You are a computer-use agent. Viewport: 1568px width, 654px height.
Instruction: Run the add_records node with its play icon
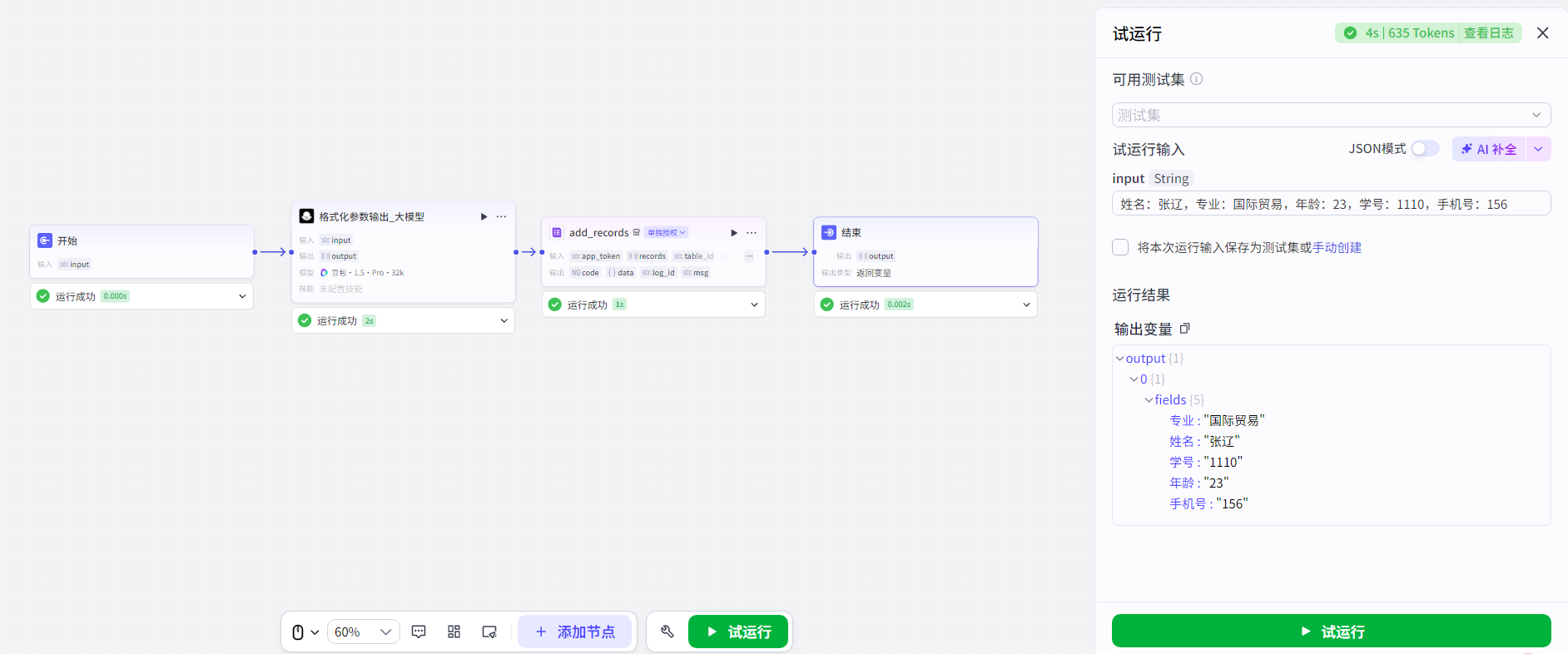[x=733, y=233]
